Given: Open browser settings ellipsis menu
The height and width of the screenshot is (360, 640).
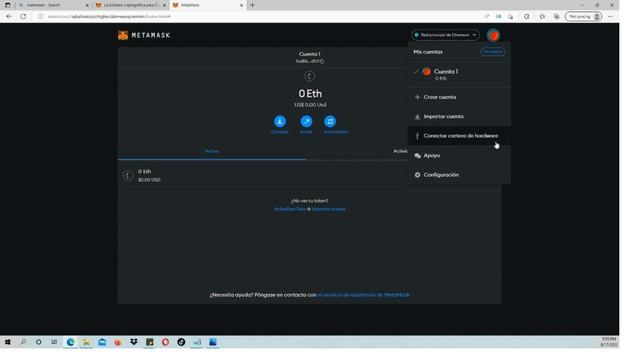Looking at the screenshot, I should tap(611, 17).
